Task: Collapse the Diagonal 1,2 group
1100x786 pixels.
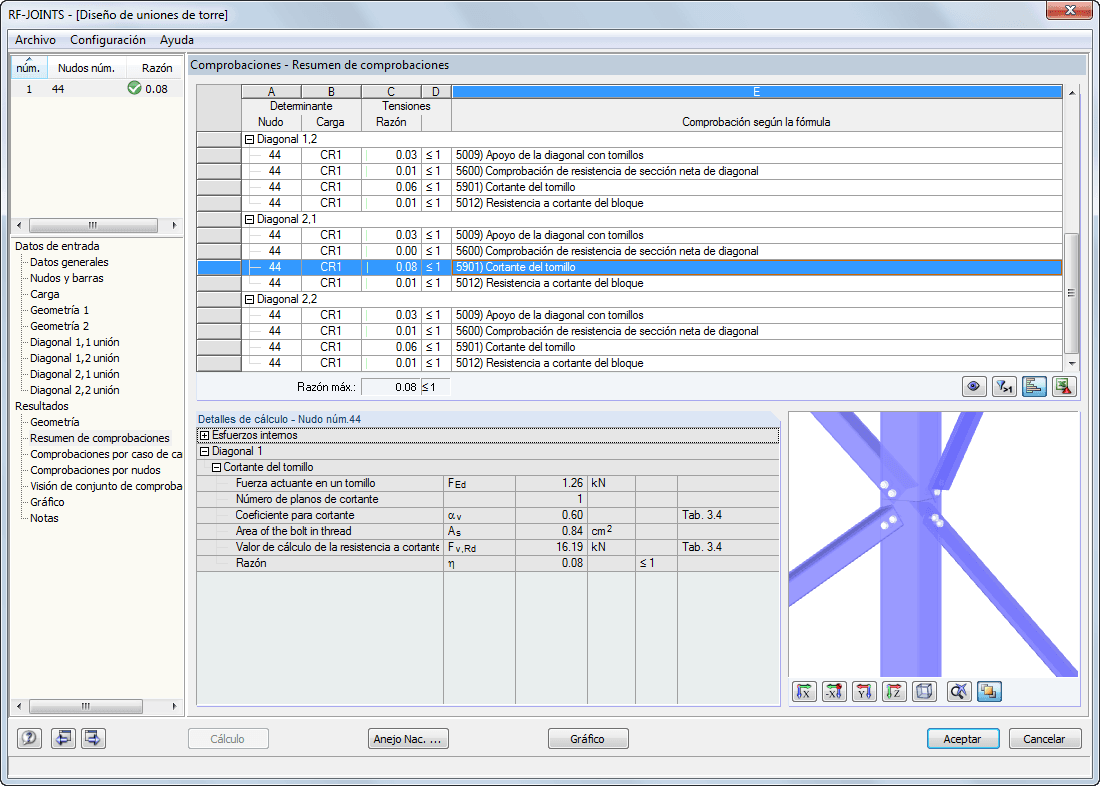Action: pos(249,140)
